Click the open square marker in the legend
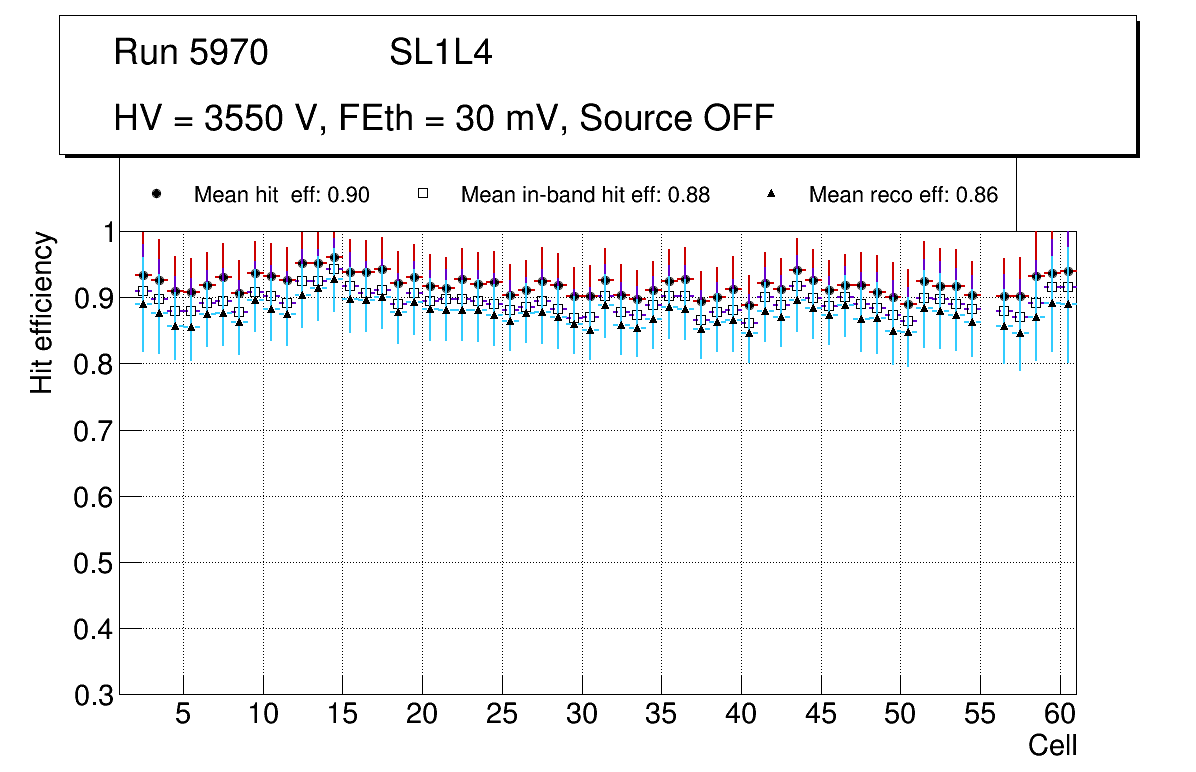The image size is (1196, 772). (x=423, y=195)
